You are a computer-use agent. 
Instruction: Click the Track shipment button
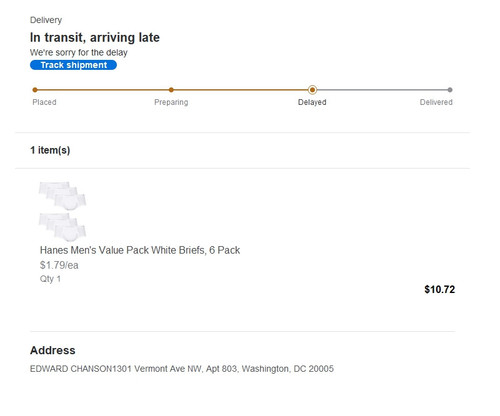click(73, 65)
